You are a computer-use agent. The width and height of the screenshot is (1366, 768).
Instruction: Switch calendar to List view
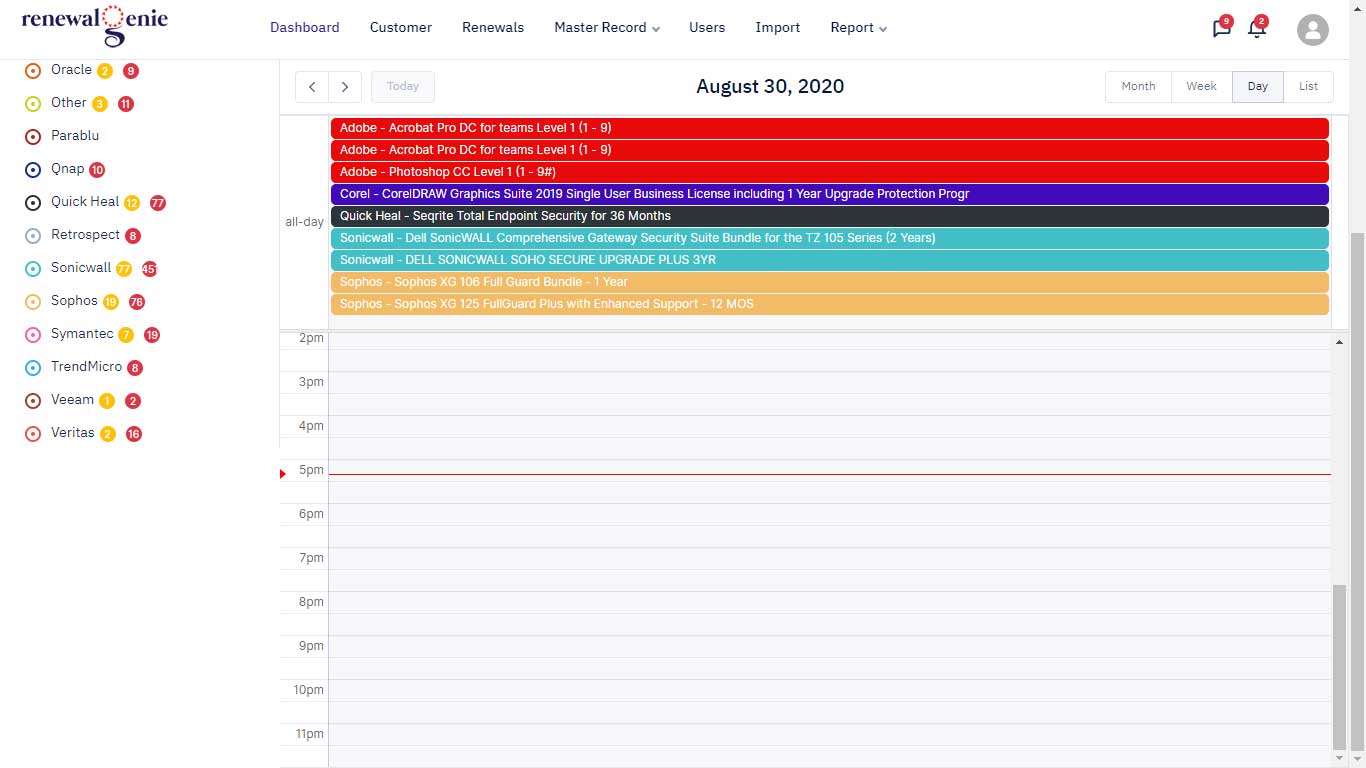1308,87
